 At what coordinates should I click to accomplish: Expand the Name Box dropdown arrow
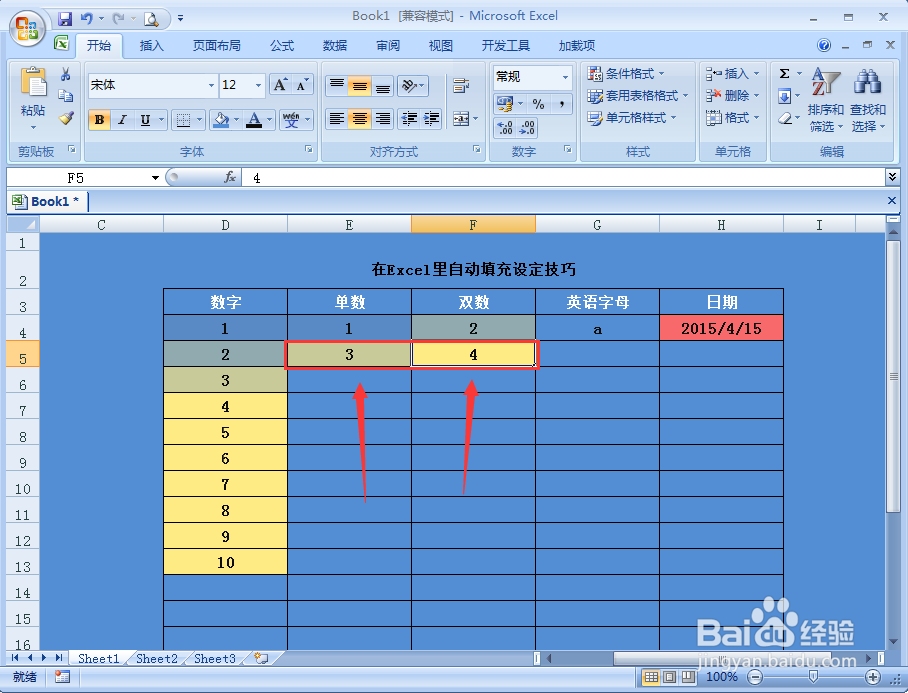tap(155, 178)
